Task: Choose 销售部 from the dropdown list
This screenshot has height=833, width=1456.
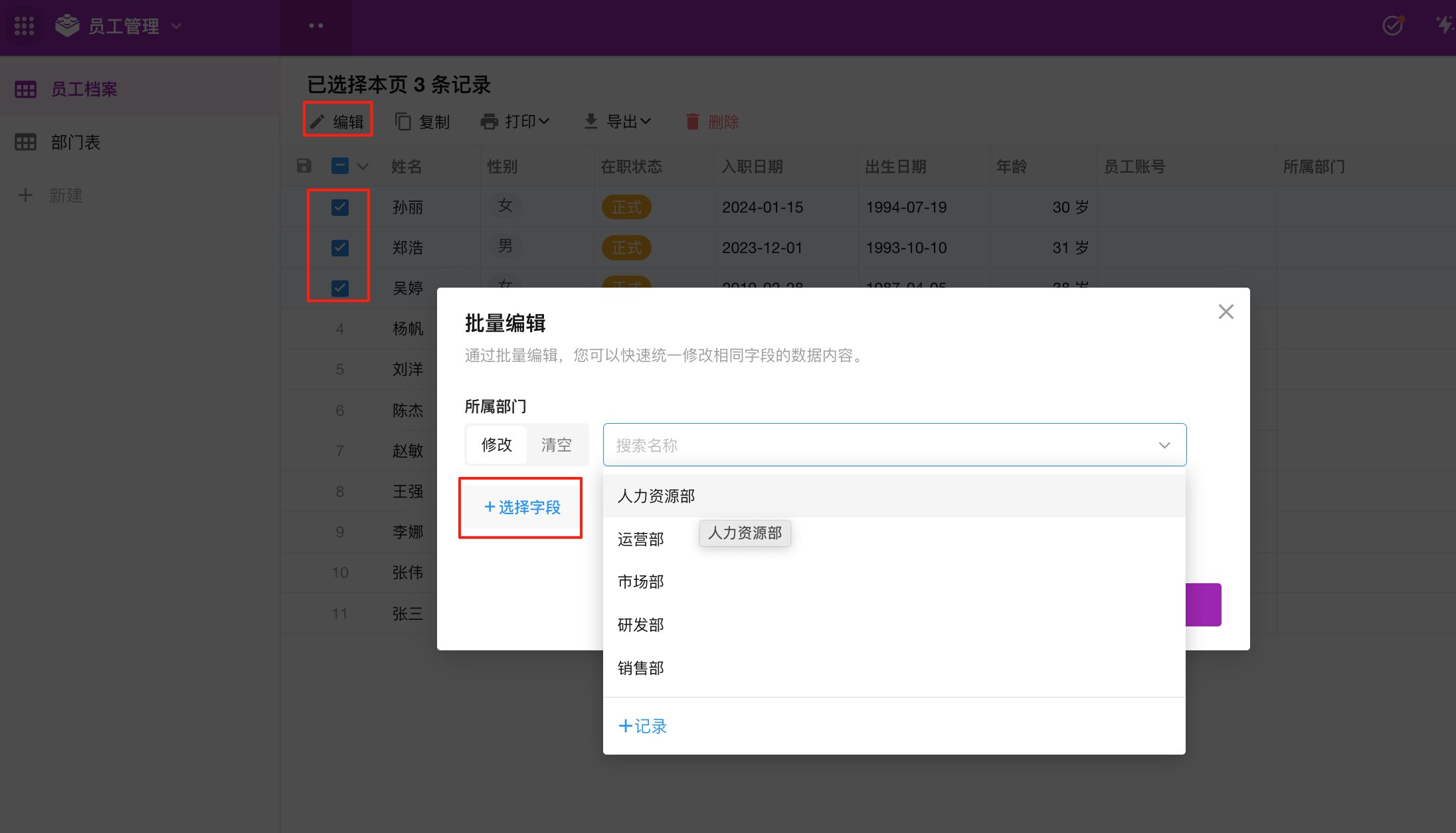Action: (894, 668)
